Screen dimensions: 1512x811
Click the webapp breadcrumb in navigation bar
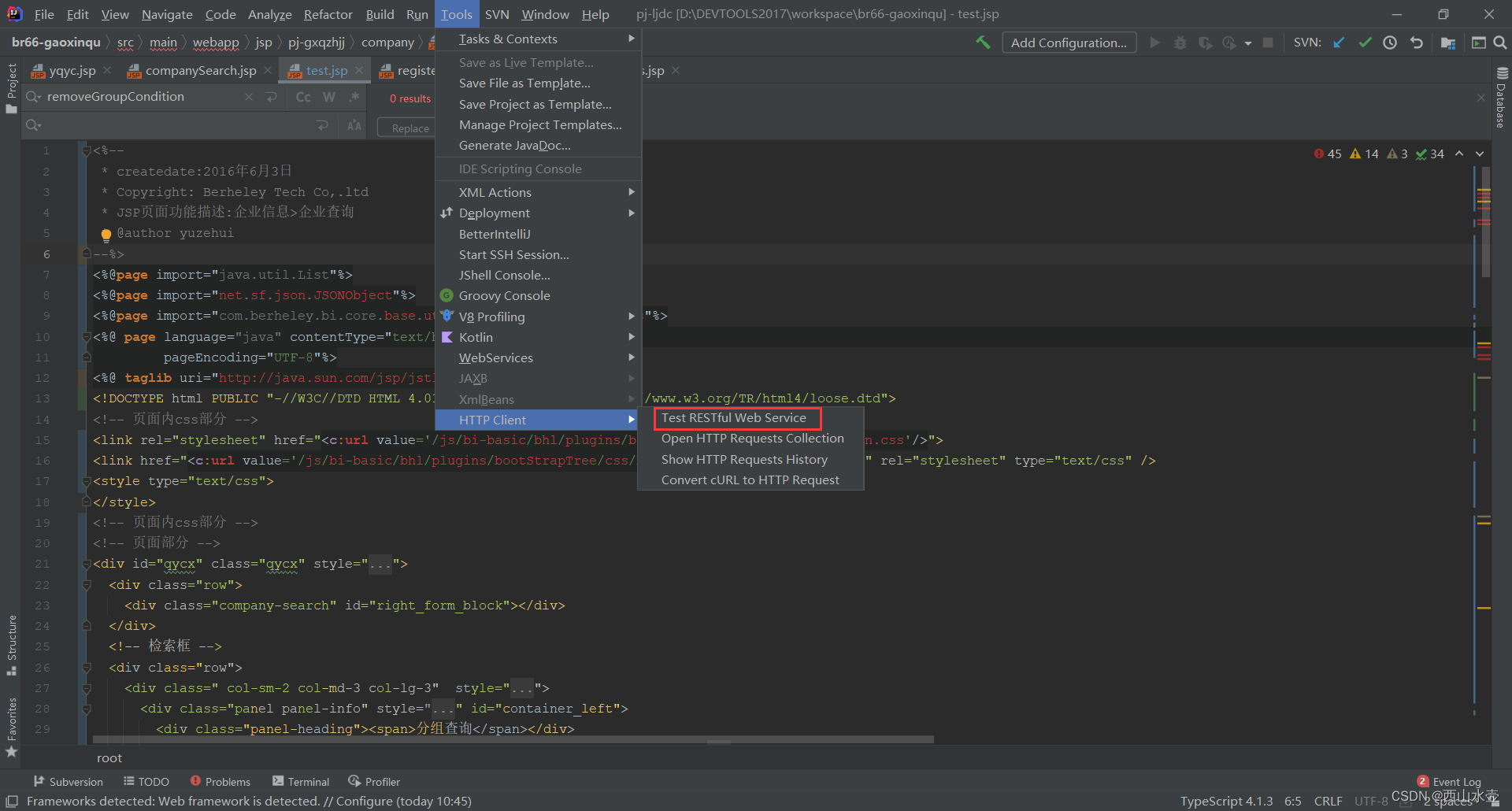tap(215, 43)
